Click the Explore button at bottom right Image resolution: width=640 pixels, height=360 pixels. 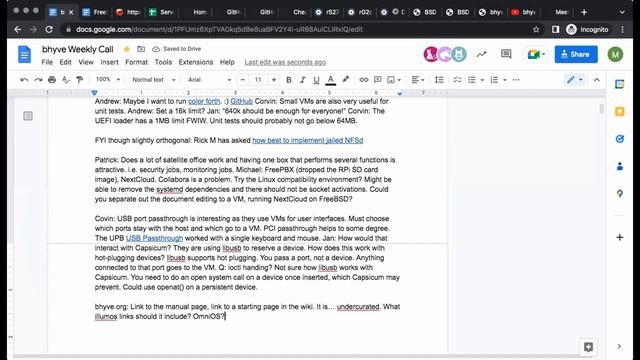pos(588,347)
